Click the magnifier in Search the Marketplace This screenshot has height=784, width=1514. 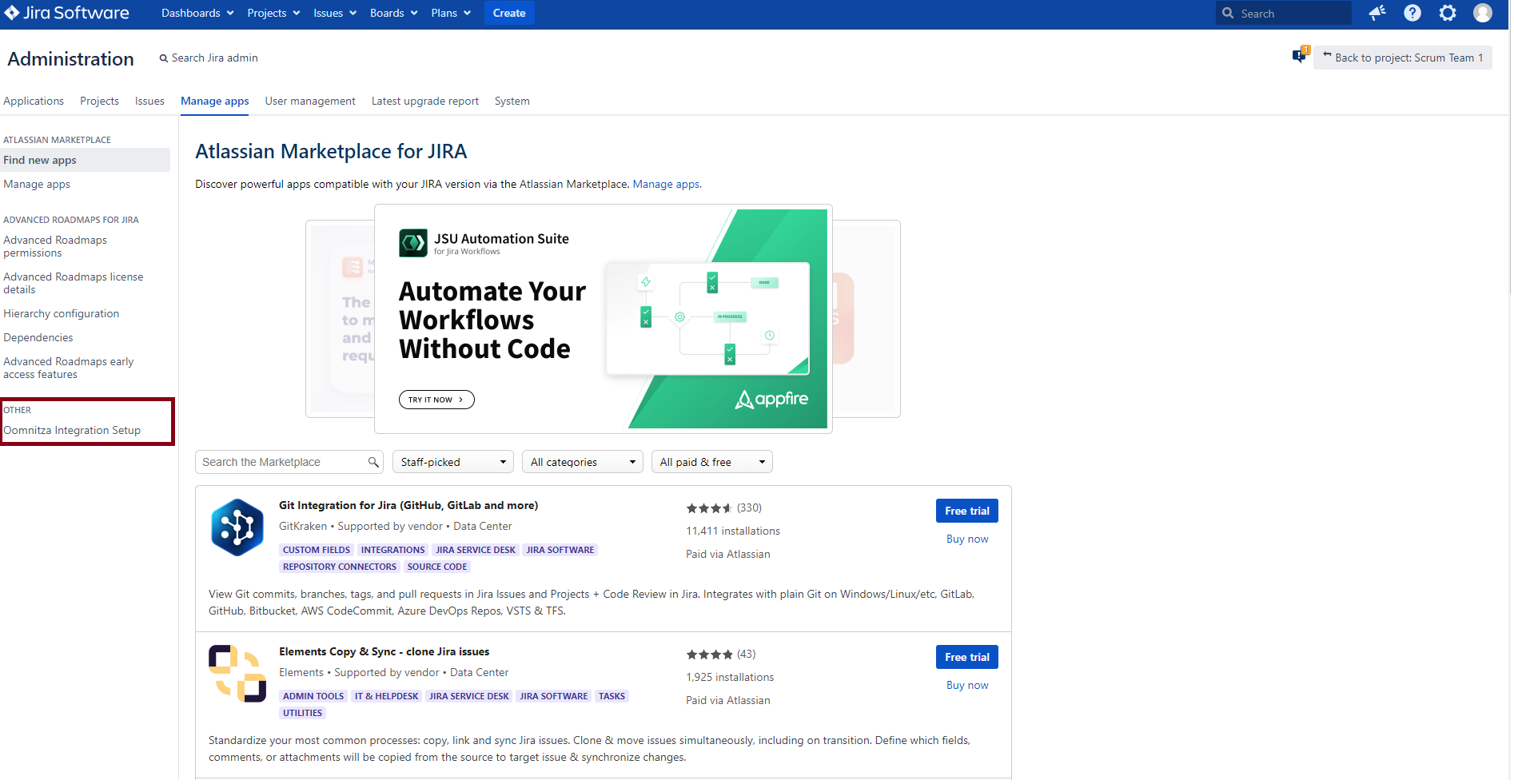click(x=373, y=462)
